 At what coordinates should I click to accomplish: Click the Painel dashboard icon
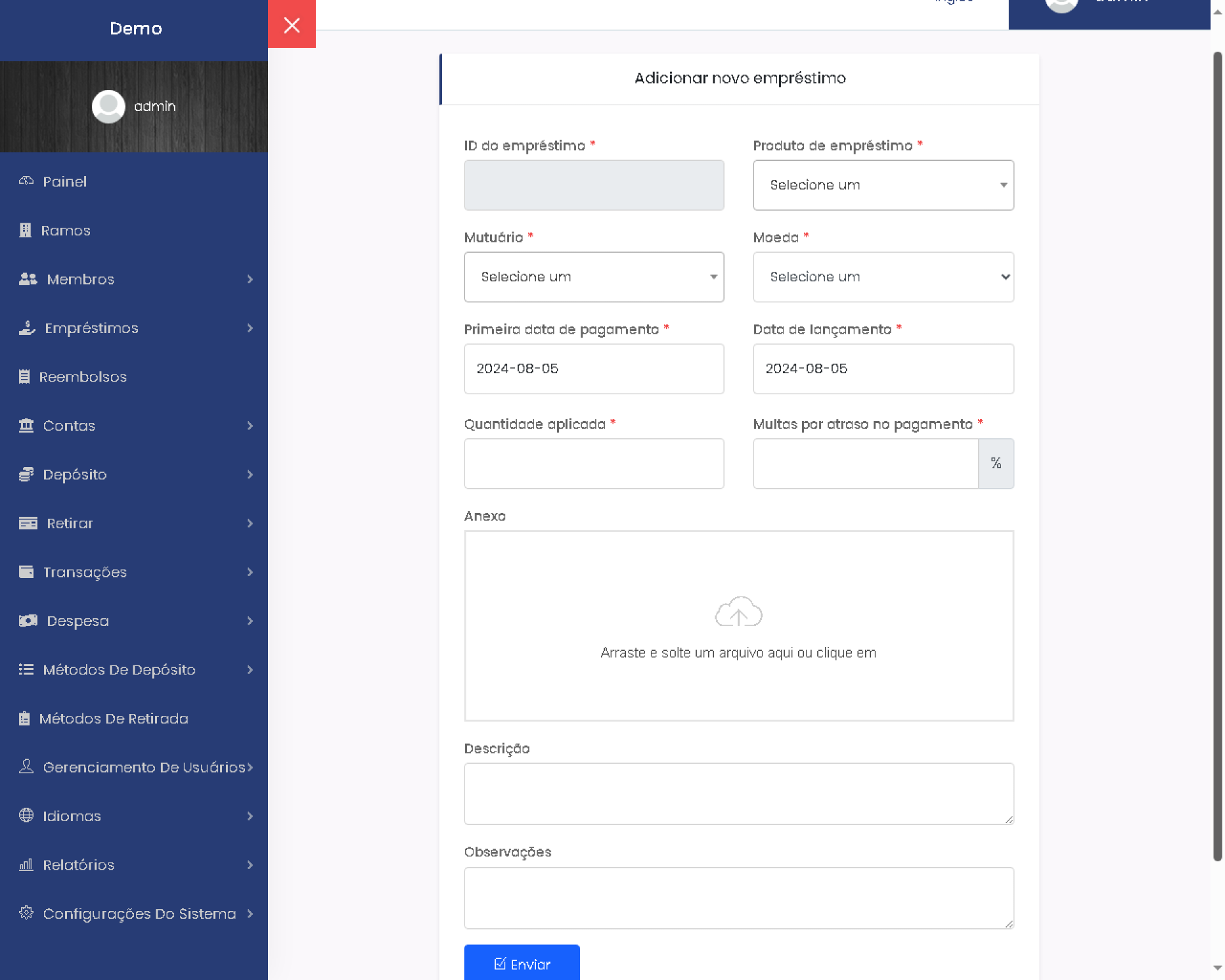click(26, 181)
